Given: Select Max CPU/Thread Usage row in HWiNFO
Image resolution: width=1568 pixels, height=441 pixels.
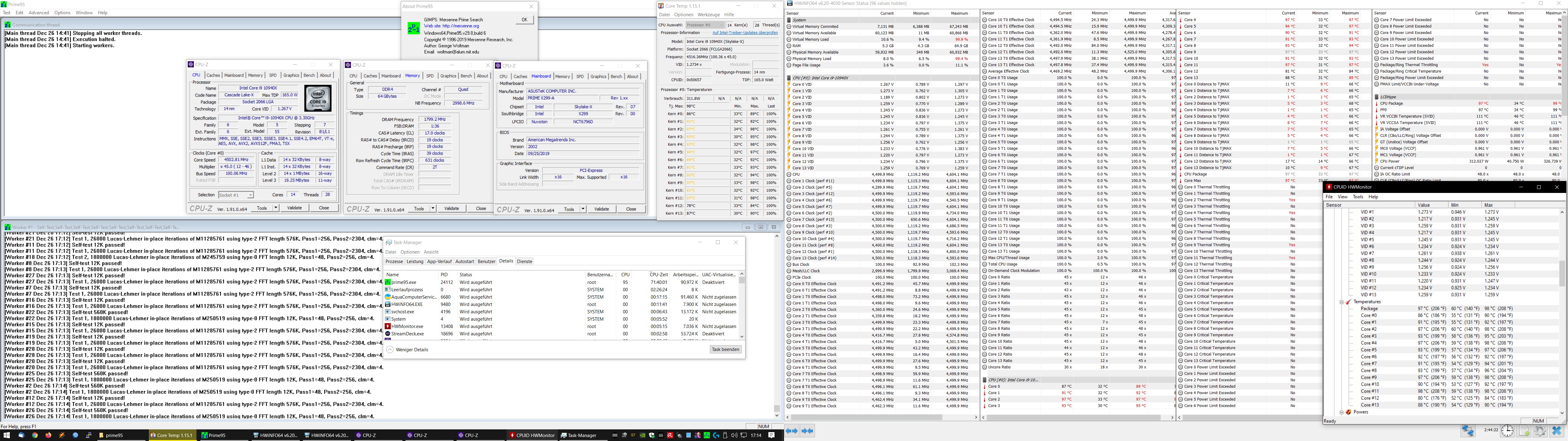Looking at the screenshot, I should pyautogui.click(x=1077, y=258).
